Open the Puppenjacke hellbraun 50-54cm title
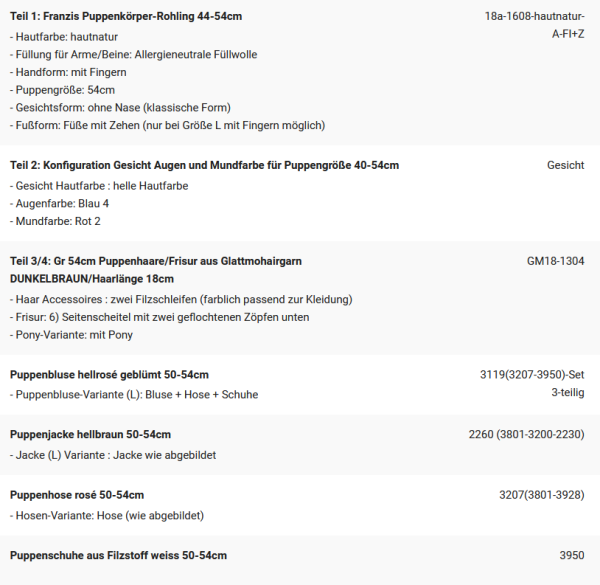The height and width of the screenshot is (585, 600). pyautogui.click(x=91, y=435)
